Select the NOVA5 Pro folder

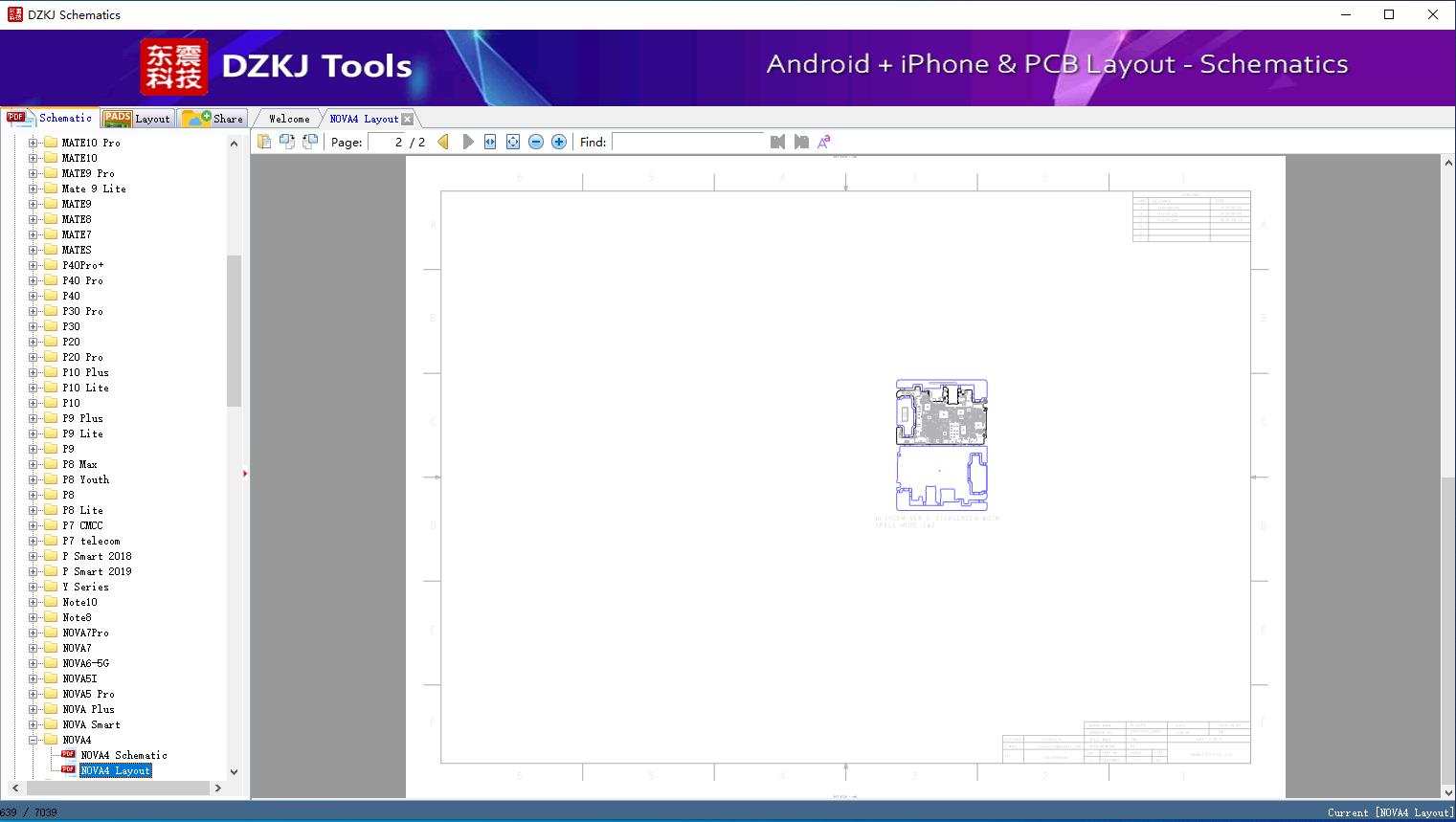click(x=88, y=694)
